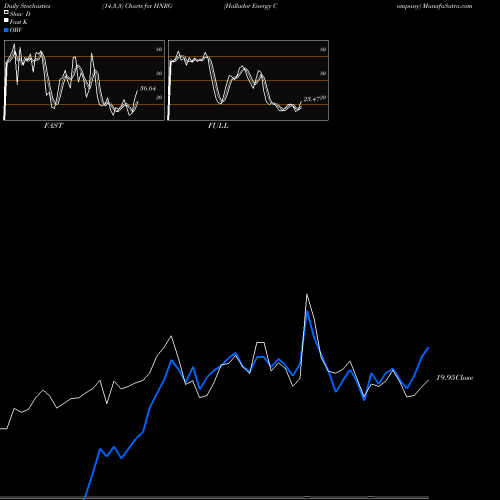Click the FAST chart label
Viewport: 500px width, 500px height.
[53, 126]
